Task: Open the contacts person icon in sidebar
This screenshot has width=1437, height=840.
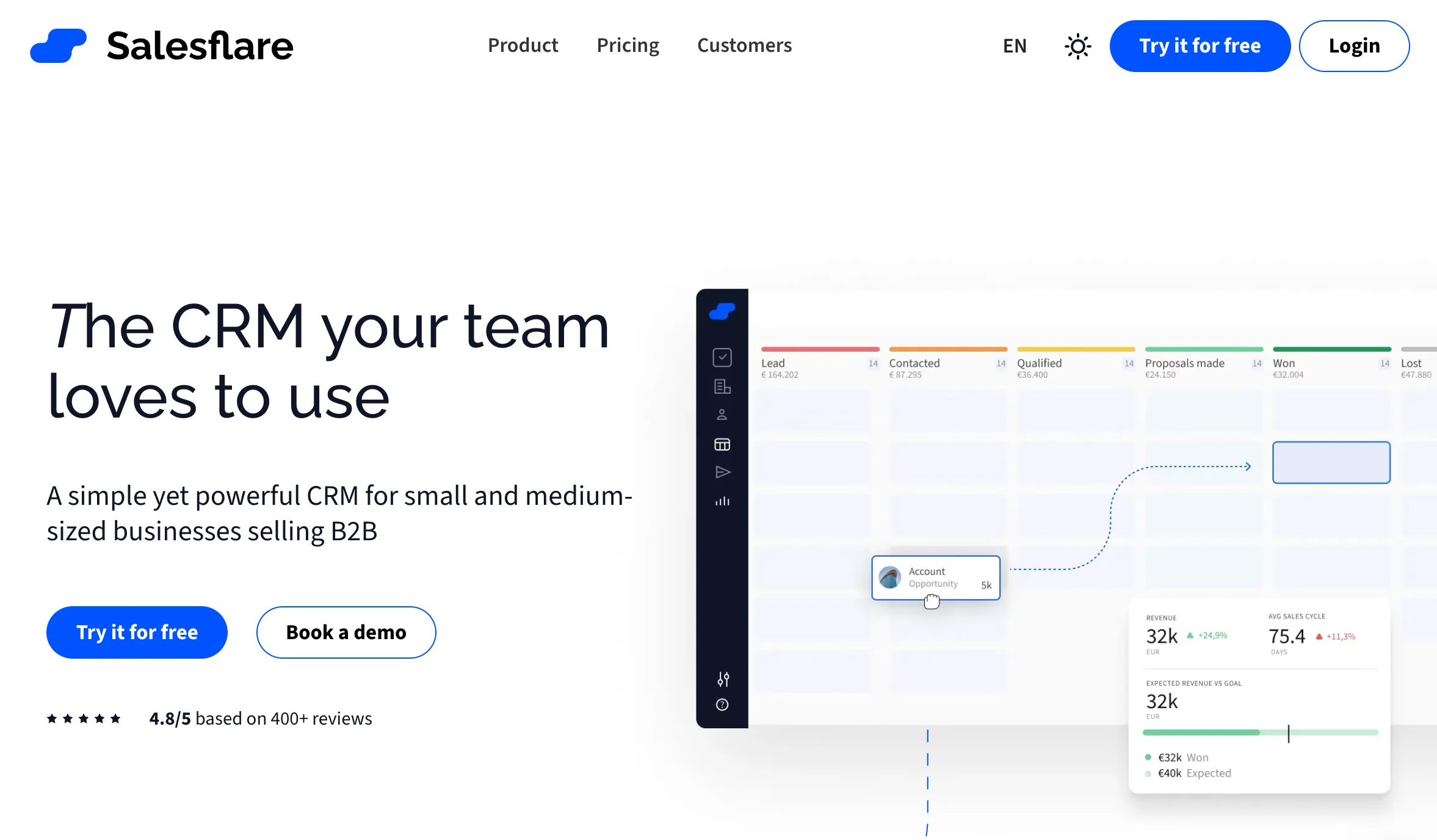Action: pos(722,415)
